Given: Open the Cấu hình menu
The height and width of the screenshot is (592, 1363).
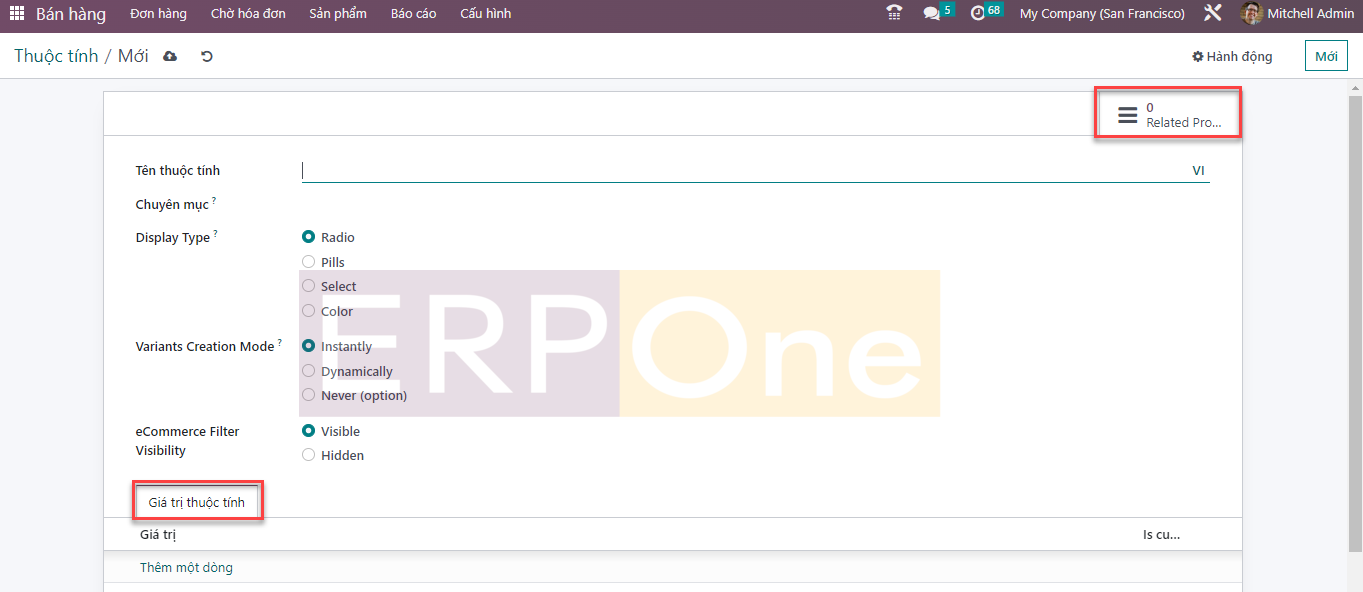Looking at the screenshot, I should [x=485, y=14].
